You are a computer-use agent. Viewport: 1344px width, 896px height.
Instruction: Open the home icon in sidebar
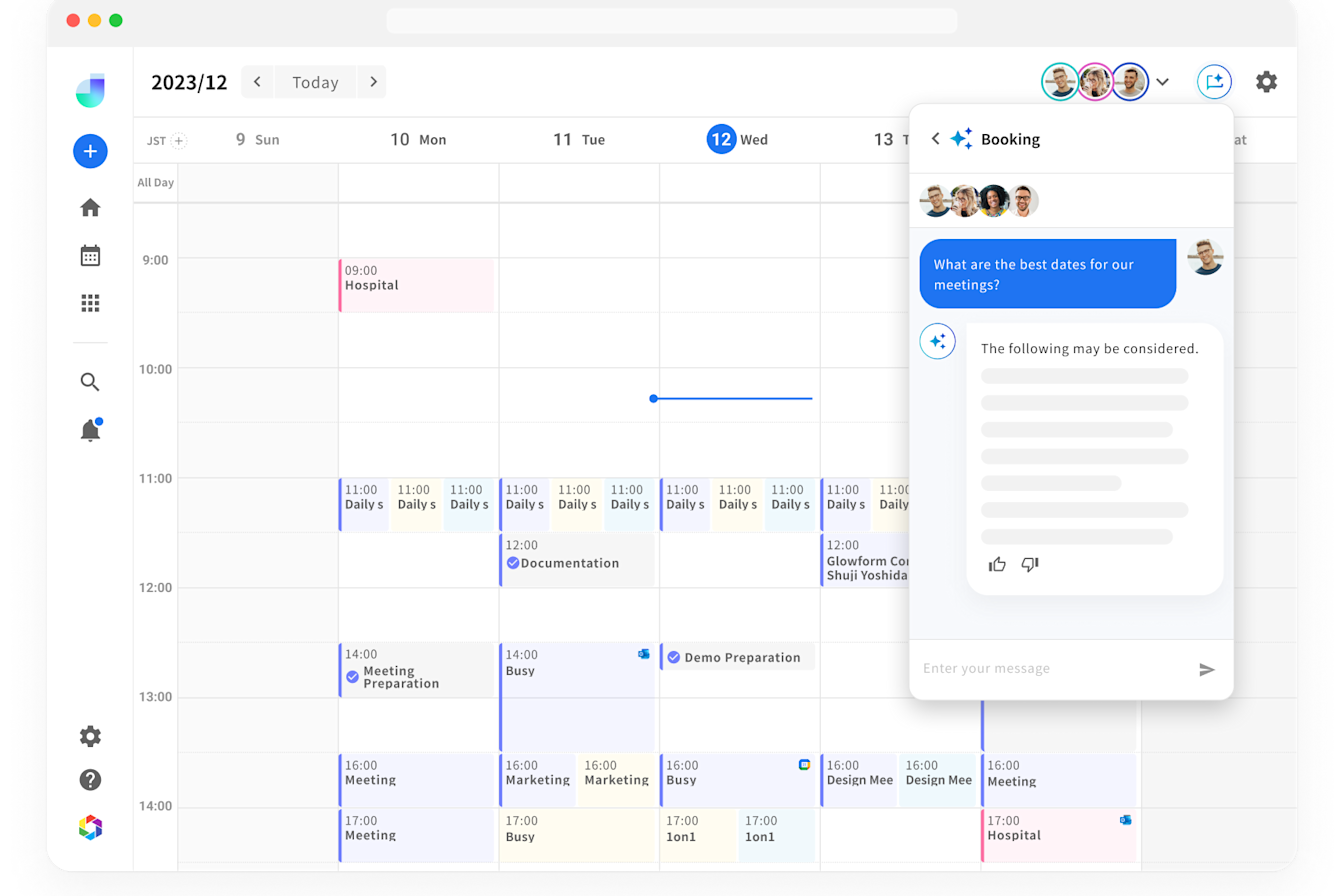(90, 207)
